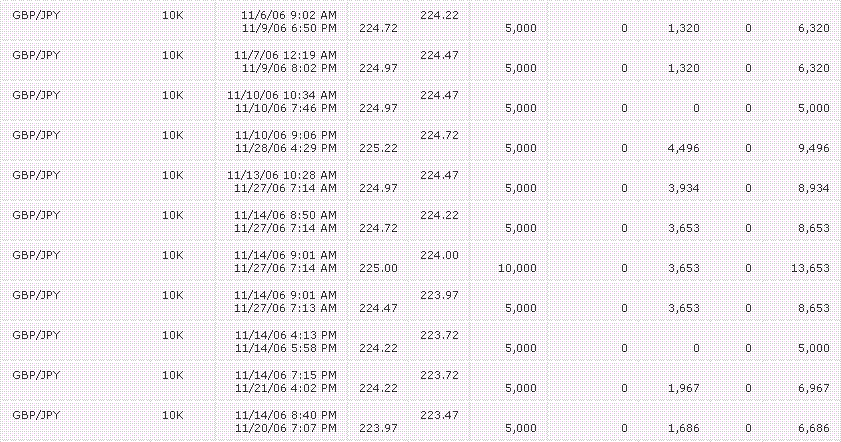Select the 4,496 value

tap(683, 148)
